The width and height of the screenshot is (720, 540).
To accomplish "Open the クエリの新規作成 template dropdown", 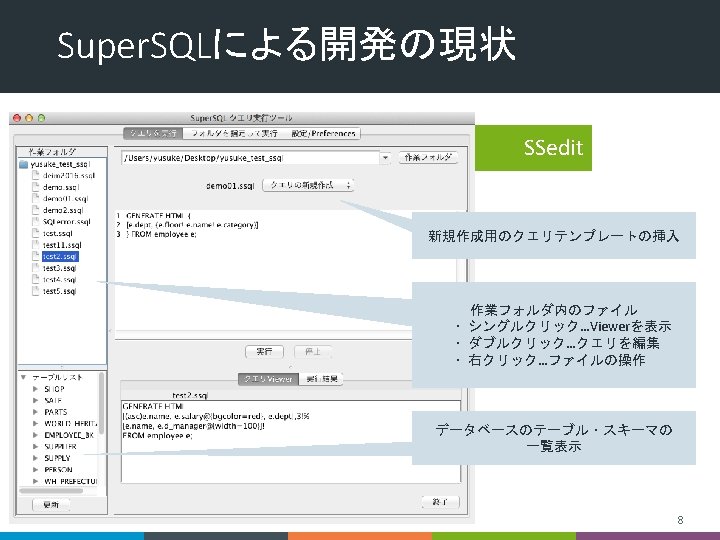I will (x=308, y=185).
